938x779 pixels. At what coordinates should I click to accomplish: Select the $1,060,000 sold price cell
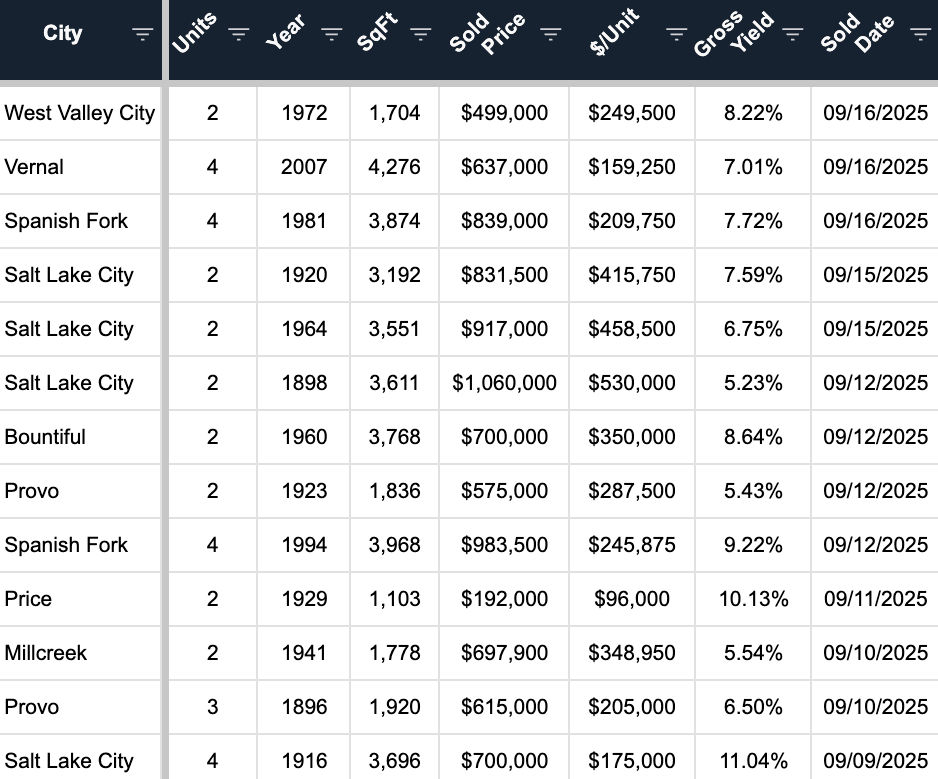504,383
